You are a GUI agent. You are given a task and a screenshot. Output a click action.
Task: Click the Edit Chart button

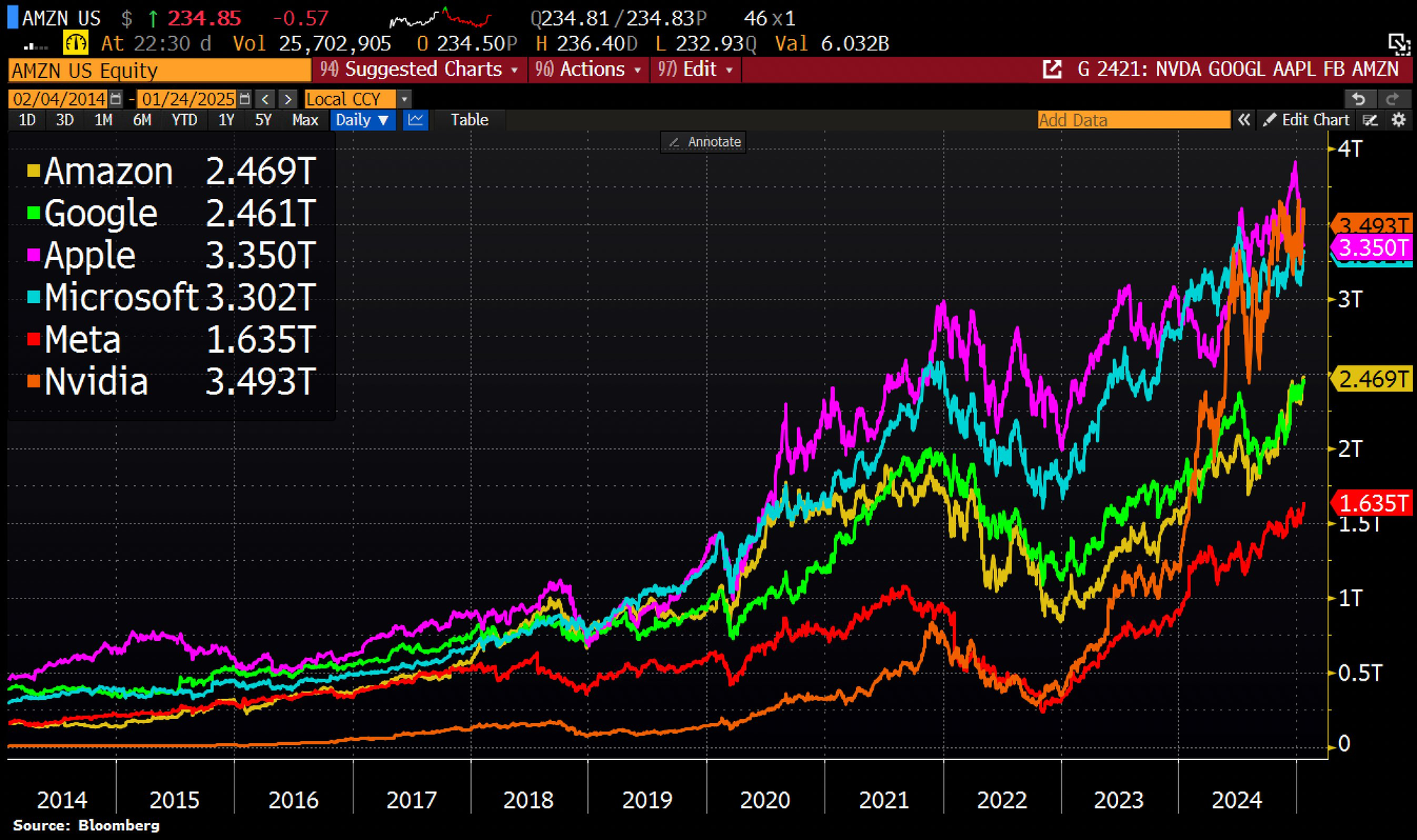pos(1307,120)
